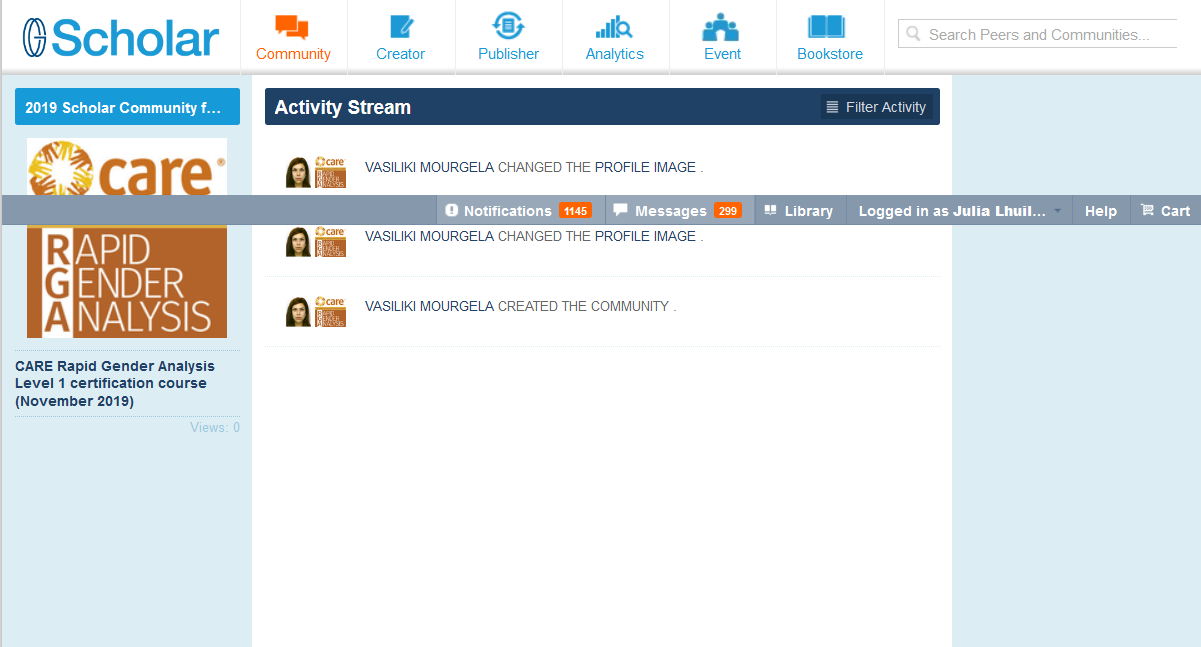Open the Community section icon
Image resolution: width=1201 pixels, height=647 pixels.
[x=292, y=28]
